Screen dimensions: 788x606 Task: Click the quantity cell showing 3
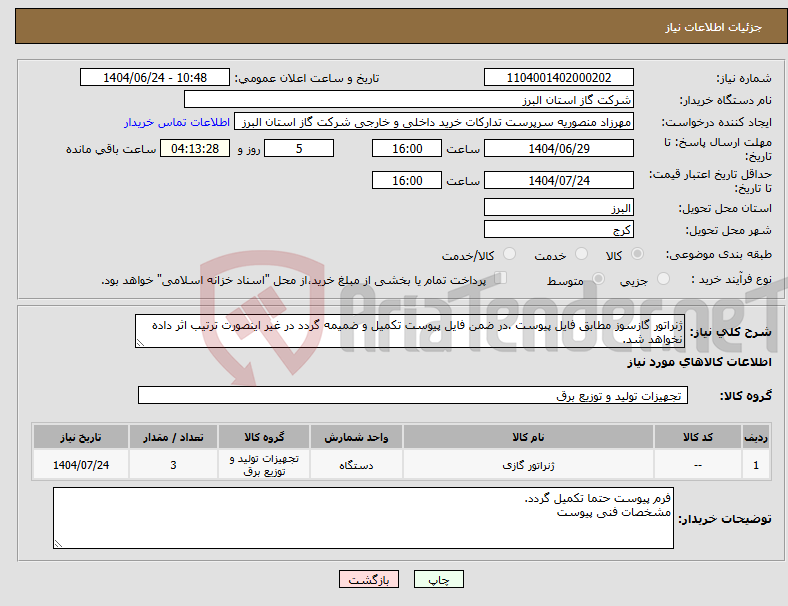pos(173,465)
